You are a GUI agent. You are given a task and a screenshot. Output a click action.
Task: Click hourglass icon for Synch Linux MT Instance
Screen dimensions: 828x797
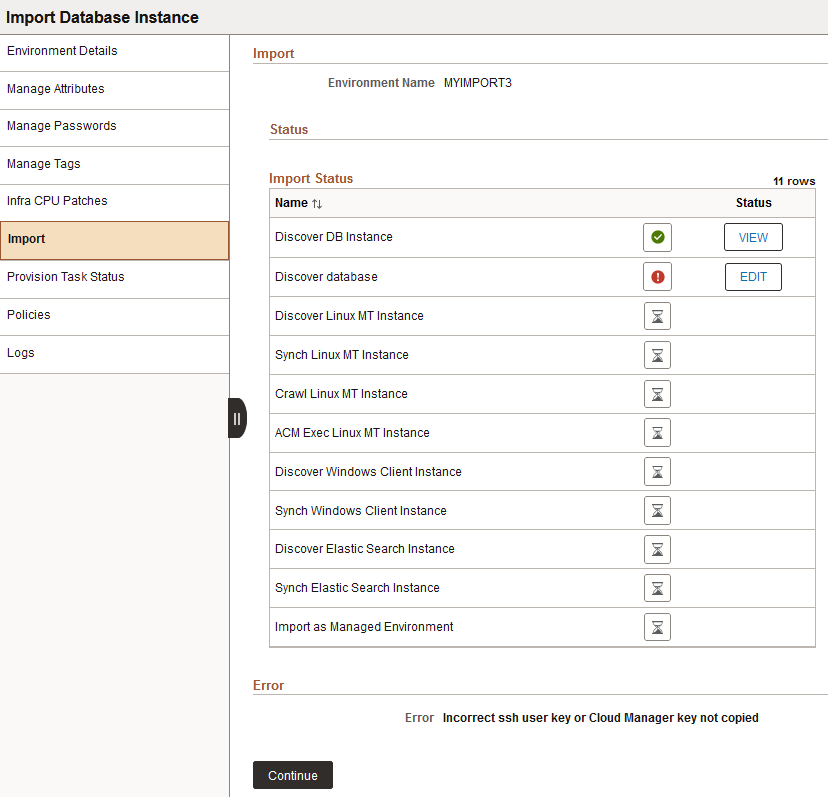[x=657, y=355]
